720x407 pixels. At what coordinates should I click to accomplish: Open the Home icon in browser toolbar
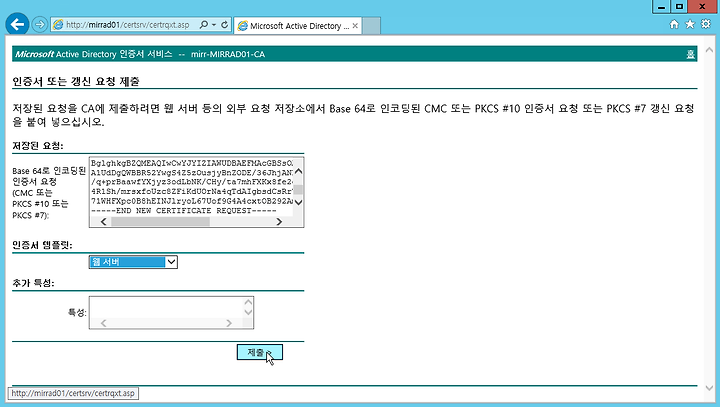point(674,24)
